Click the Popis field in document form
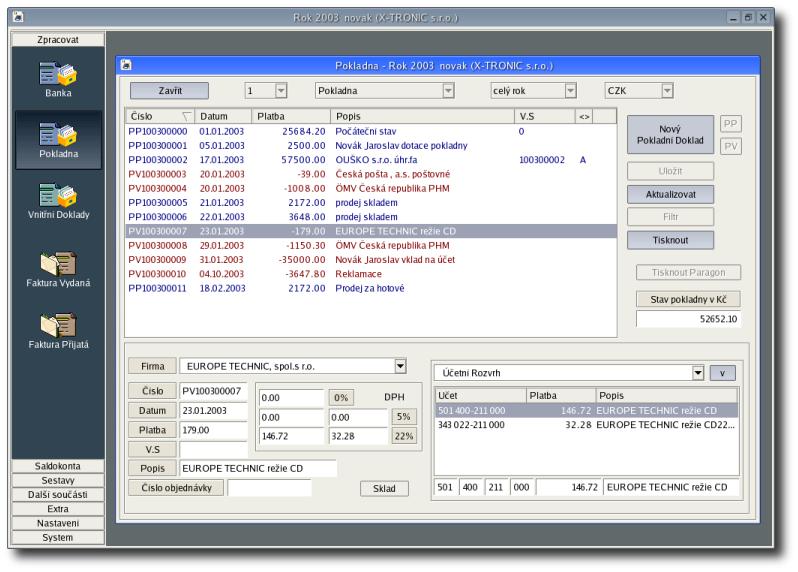798x572 pixels. click(x=258, y=469)
